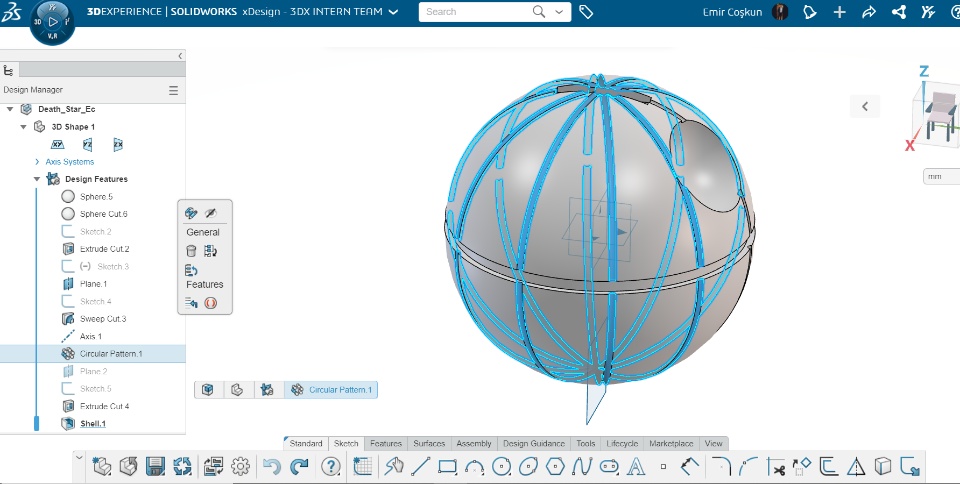Select the ZX plane icon

(118, 144)
